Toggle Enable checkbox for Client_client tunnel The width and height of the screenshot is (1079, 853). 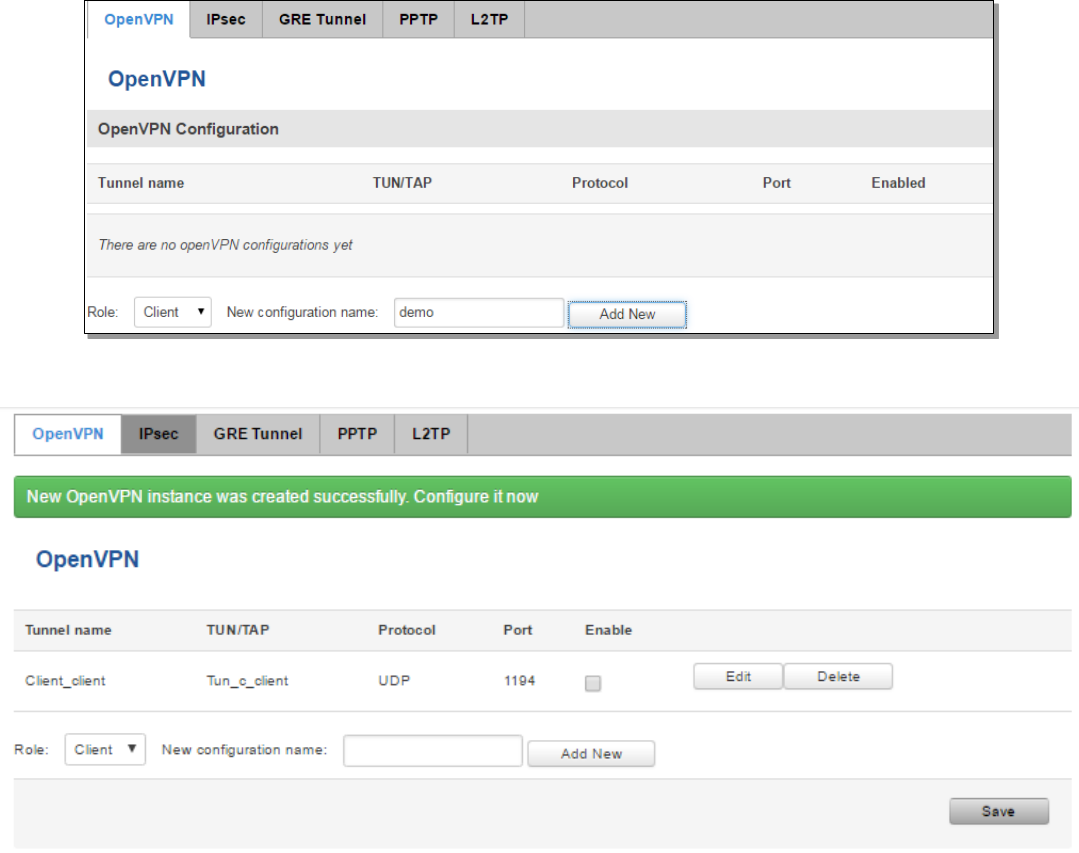coord(592,683)
